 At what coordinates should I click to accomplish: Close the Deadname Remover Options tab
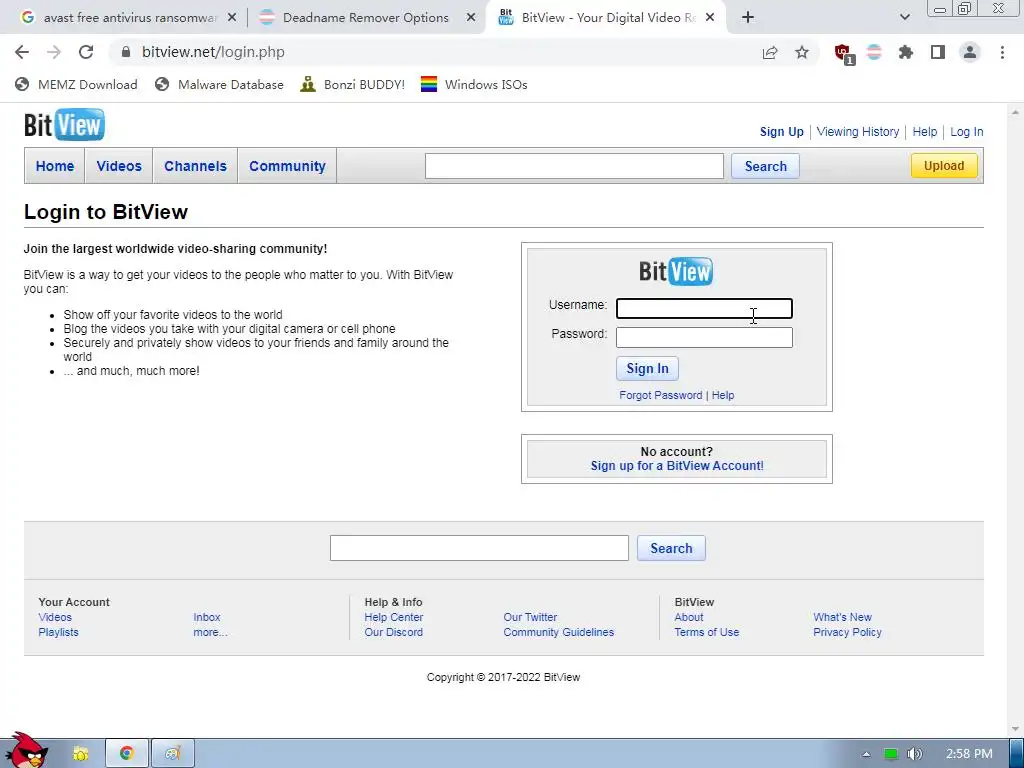tap(471, 18)
